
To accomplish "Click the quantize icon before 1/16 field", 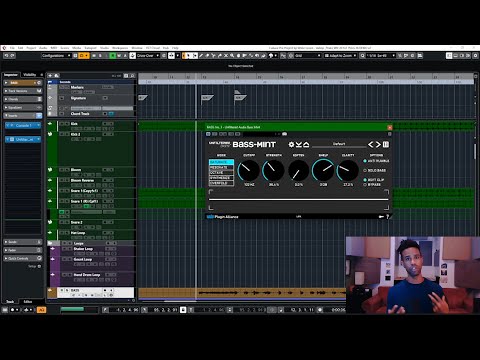I will [x=362, y=56].
